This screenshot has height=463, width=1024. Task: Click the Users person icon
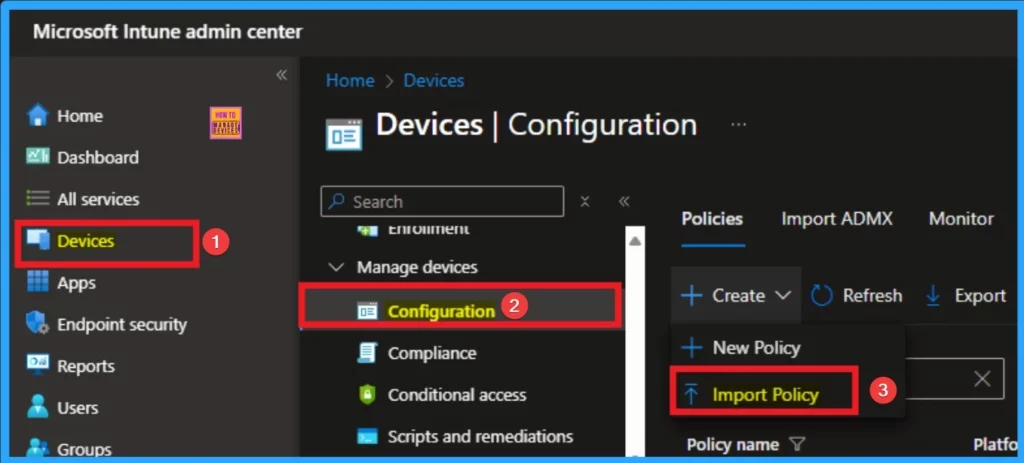click(x=38, y=407)
